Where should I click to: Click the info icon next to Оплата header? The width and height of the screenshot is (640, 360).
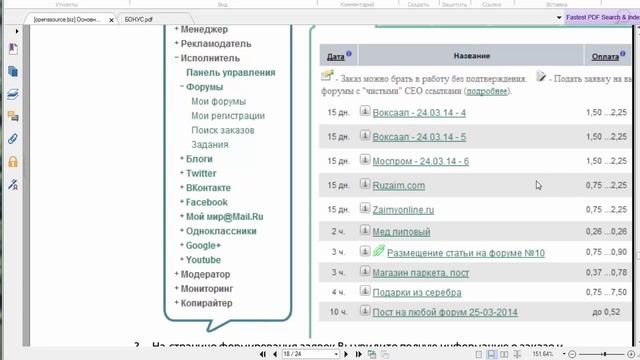(623, 53)
